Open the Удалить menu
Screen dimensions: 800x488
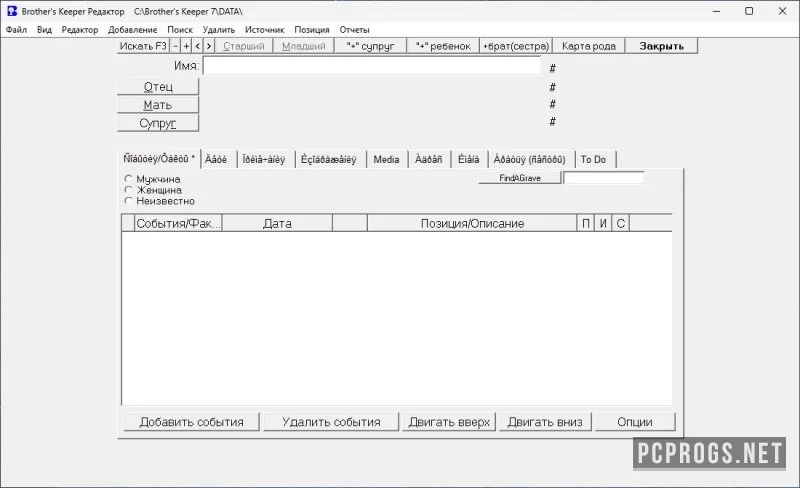coord(218,30)
